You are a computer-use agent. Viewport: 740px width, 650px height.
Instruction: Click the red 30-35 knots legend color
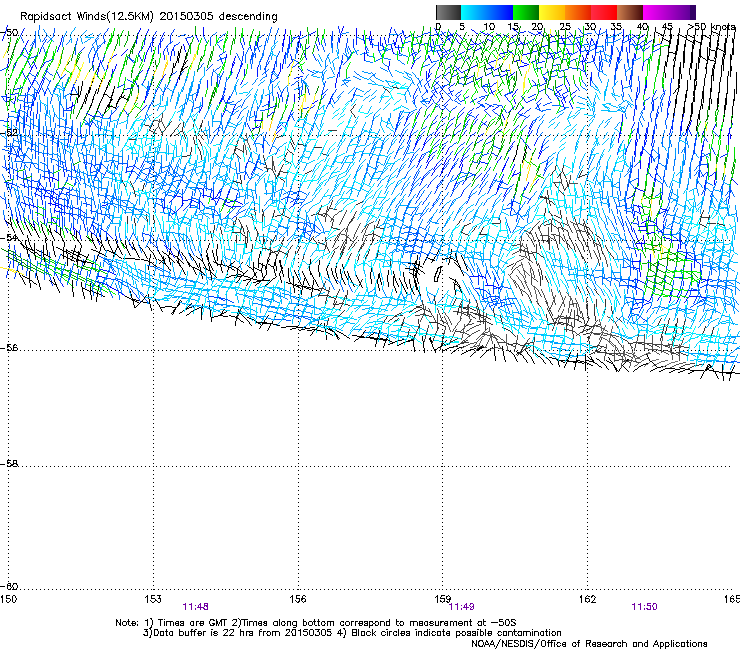(604, 12)
